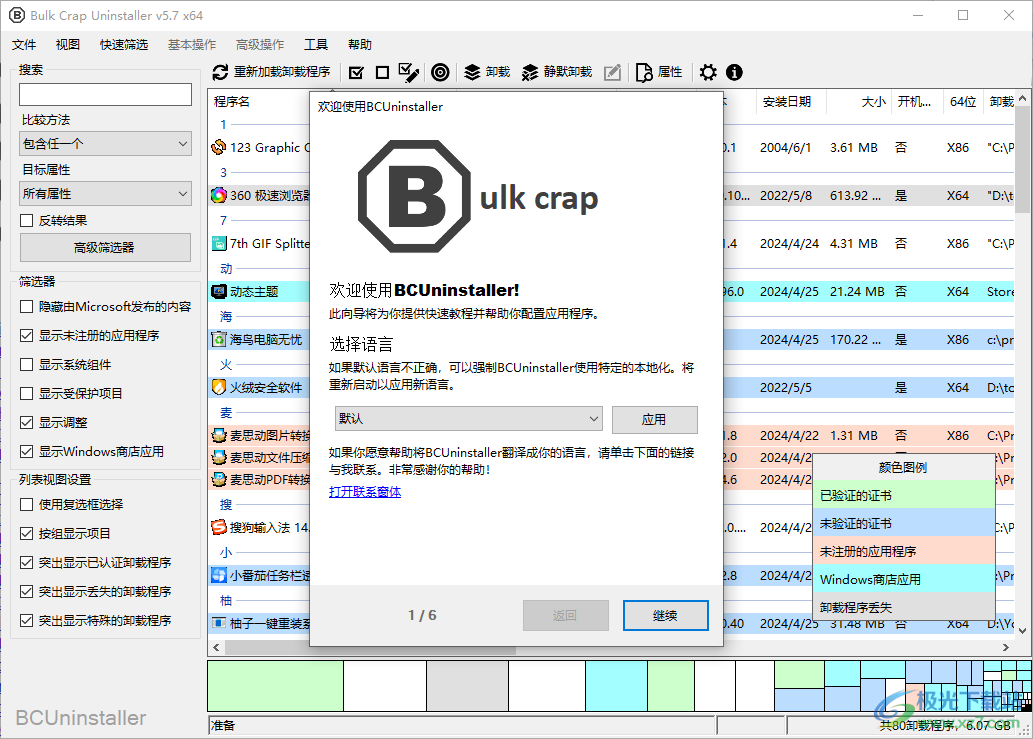Open the language dropdown showing 默认
Image resolution: width=1033 pixels, height=739 pixels.
click(x=467, y=418)
